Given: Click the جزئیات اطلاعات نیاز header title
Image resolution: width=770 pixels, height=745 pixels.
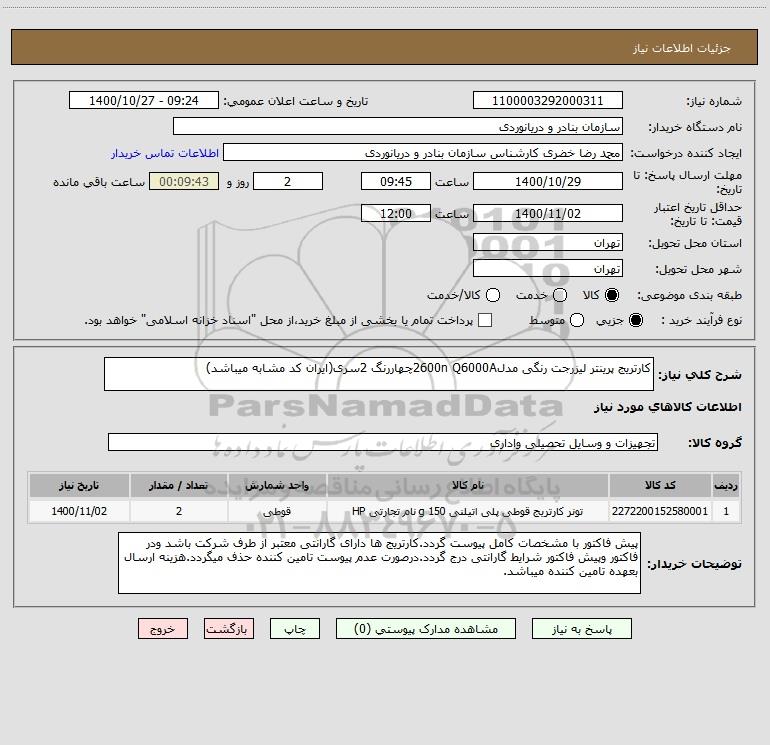Looking at the screenshot, I should tap(681, 48).
